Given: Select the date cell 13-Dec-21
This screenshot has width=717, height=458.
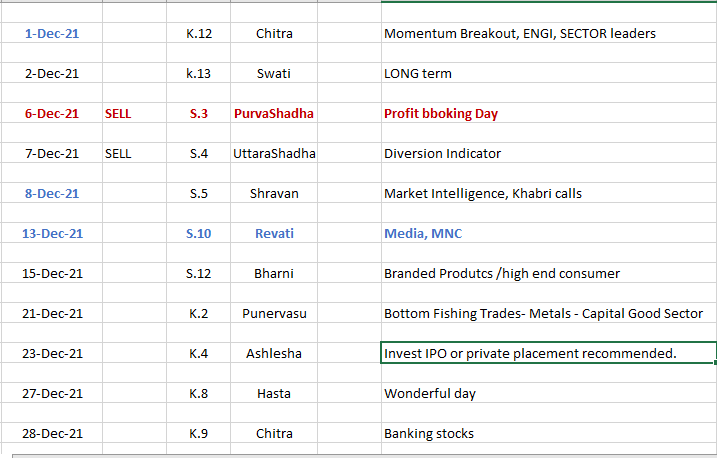Looking at the screenshot, I should (52, 234).
